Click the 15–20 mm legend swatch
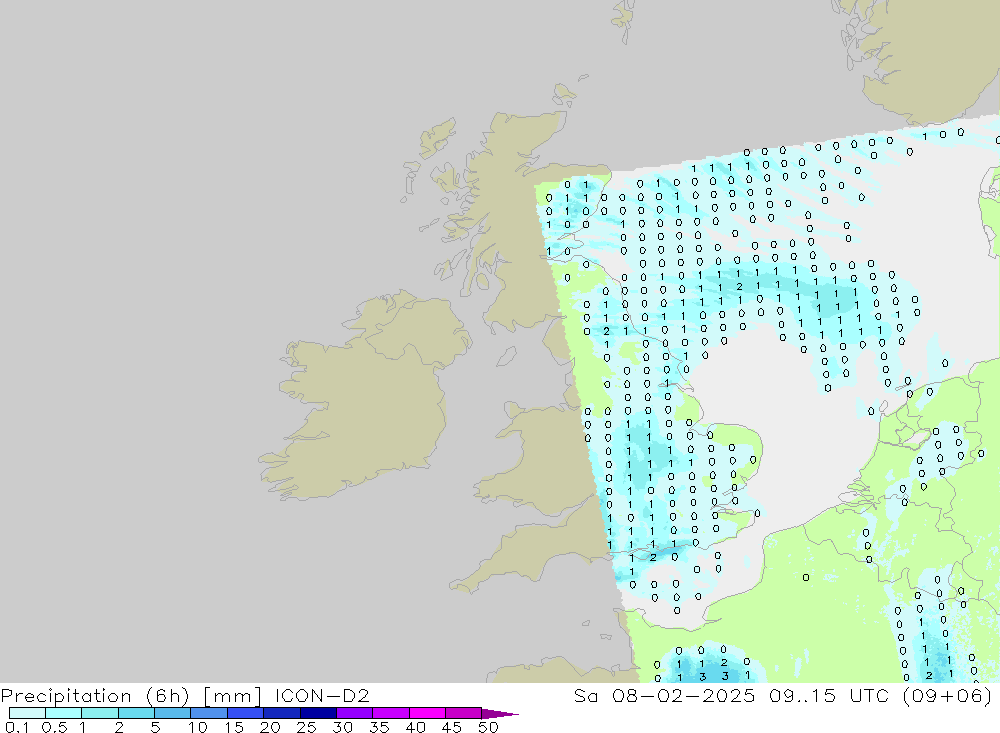 [x=245, y=713]
